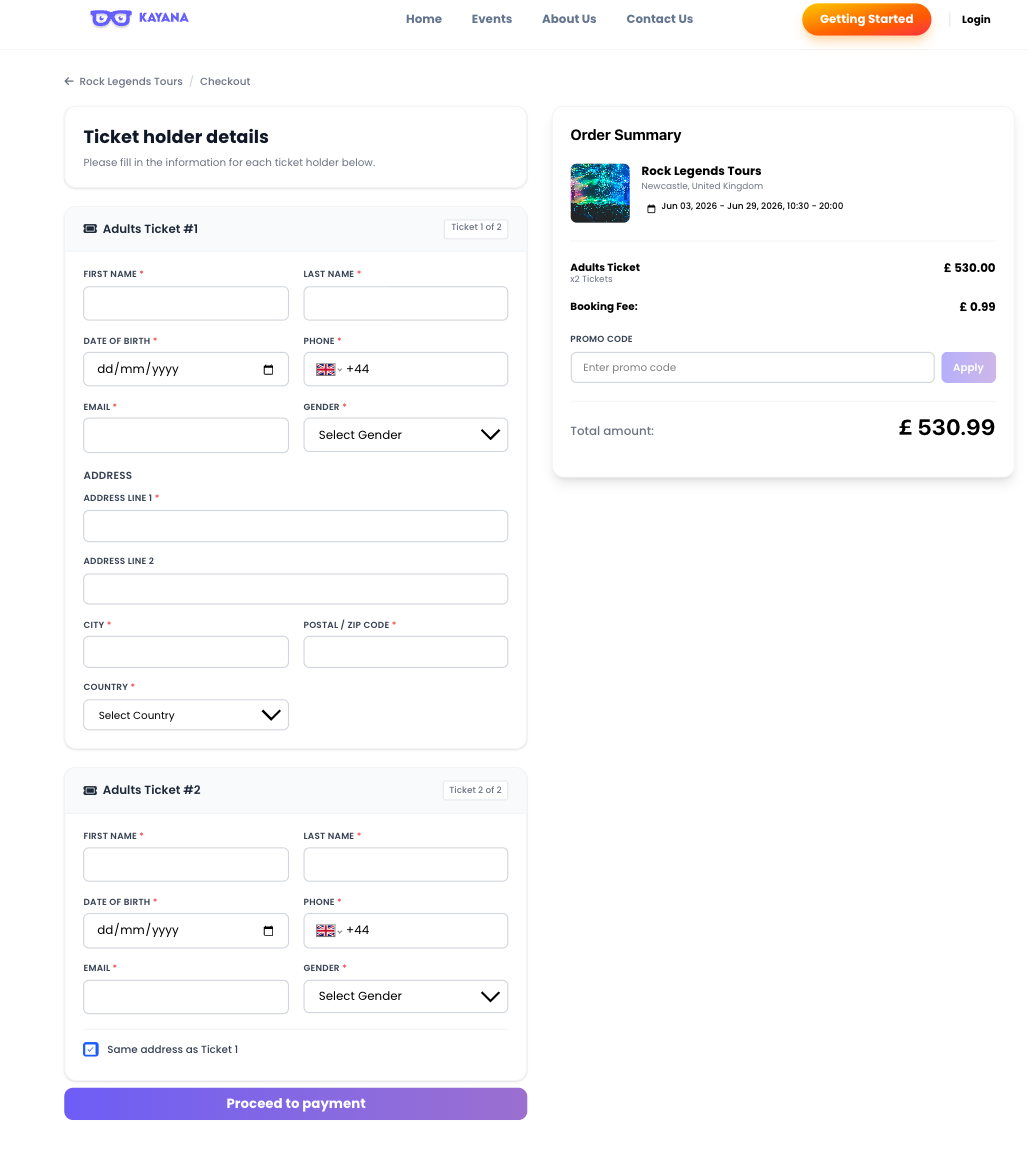
Task: Focus the City field
Action: [186, 652]
